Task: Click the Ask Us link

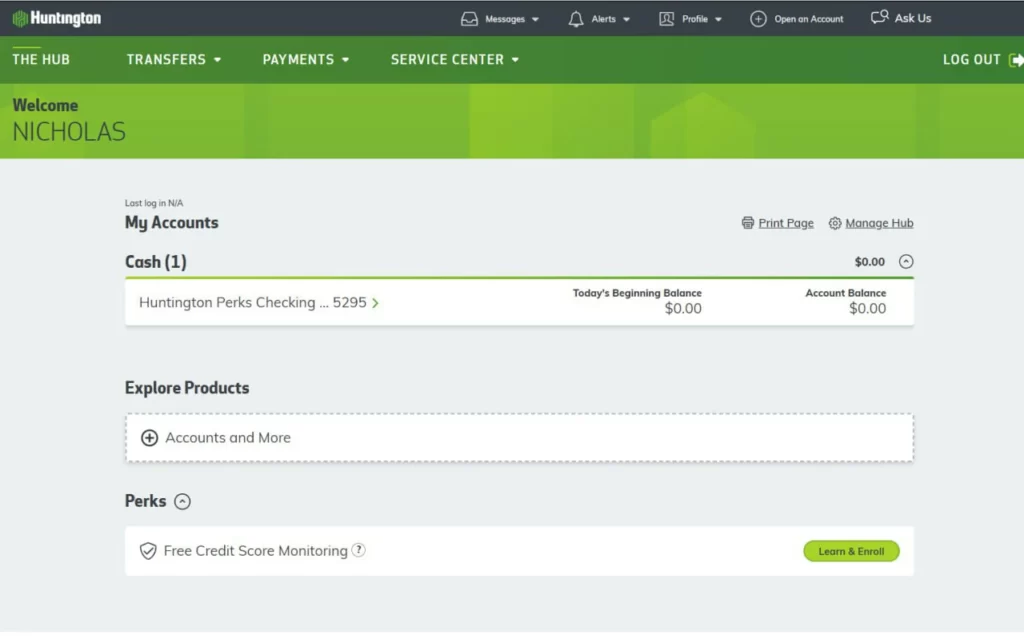Action: 913,18
